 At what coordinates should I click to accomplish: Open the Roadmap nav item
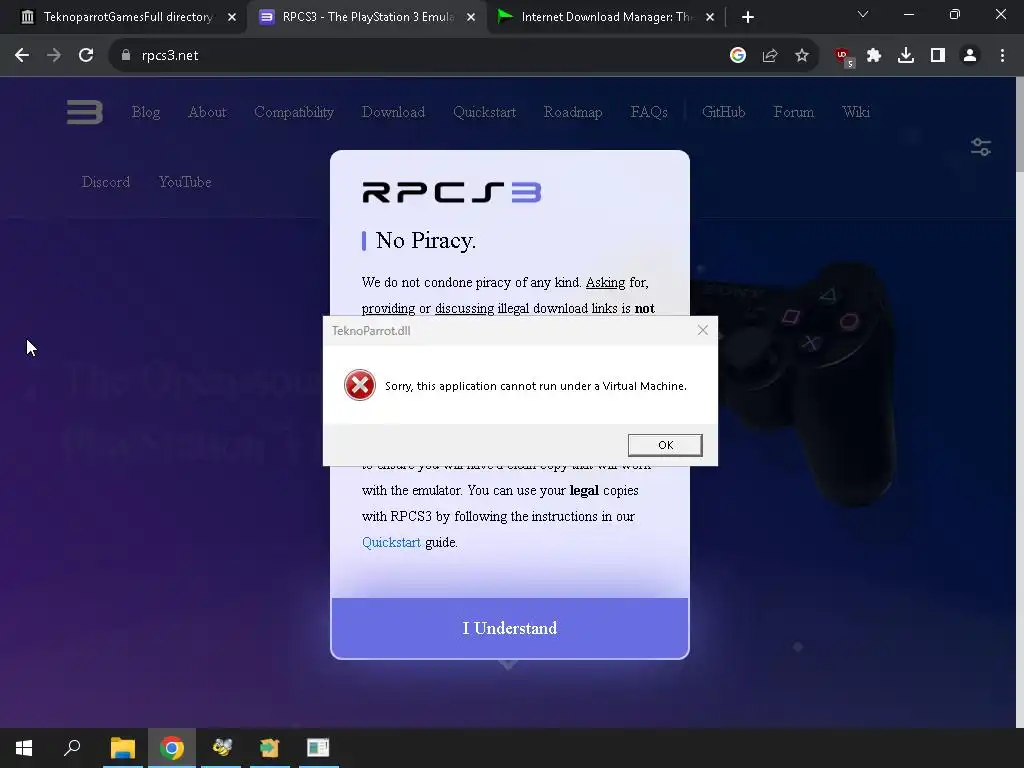[573, 112]
